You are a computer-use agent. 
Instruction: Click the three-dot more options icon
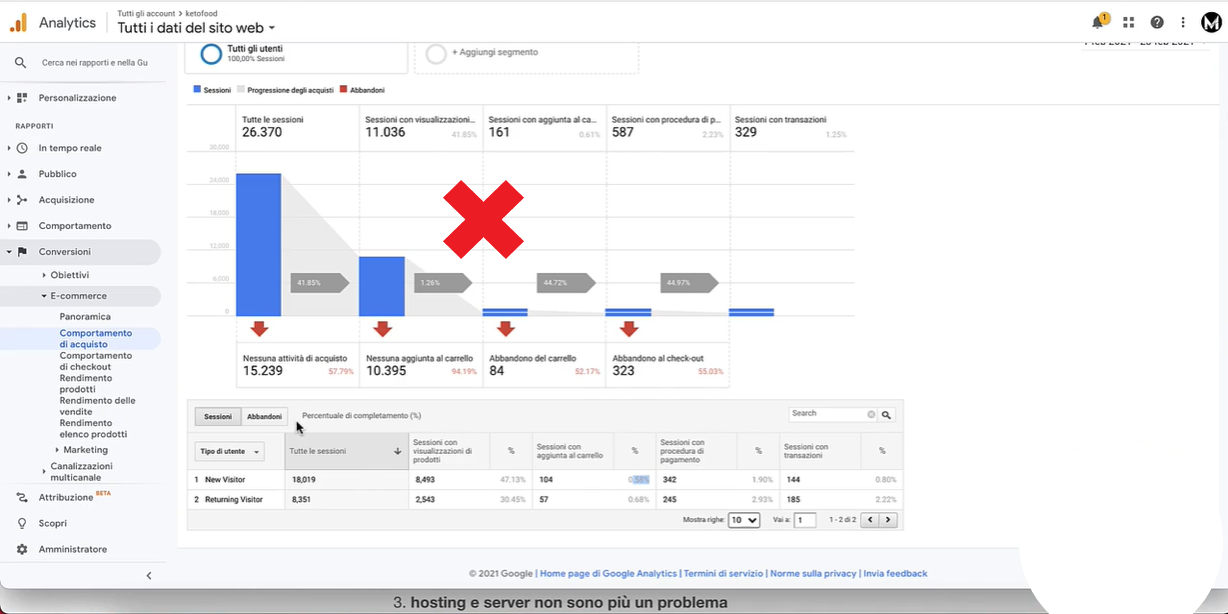1184,22
